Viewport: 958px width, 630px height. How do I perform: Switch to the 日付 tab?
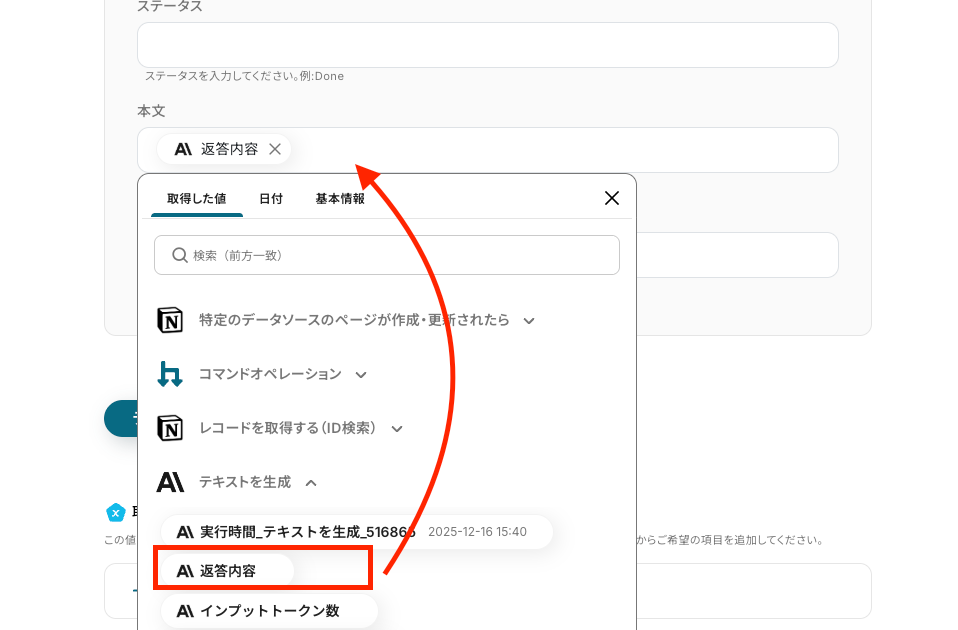(271, 199)
